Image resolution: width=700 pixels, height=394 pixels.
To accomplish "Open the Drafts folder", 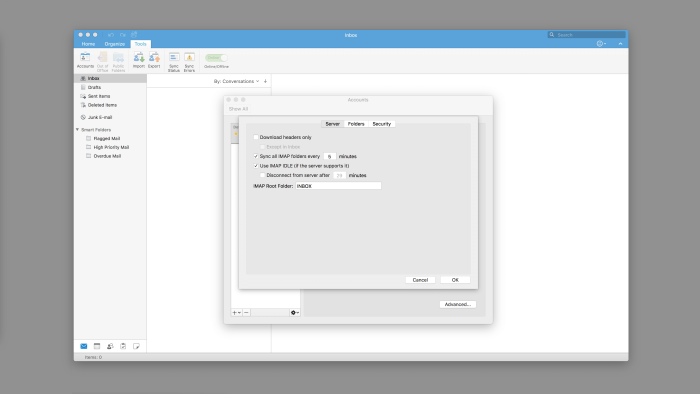I will pyautogui.click(x=110, y=87).
